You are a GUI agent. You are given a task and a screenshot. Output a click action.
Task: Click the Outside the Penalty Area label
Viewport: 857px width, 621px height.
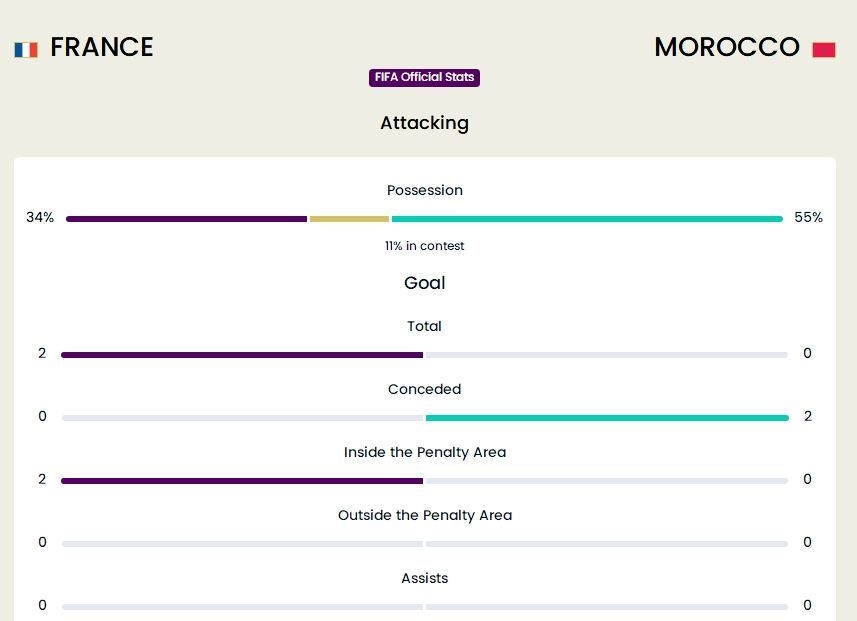[x=424, y=515]
